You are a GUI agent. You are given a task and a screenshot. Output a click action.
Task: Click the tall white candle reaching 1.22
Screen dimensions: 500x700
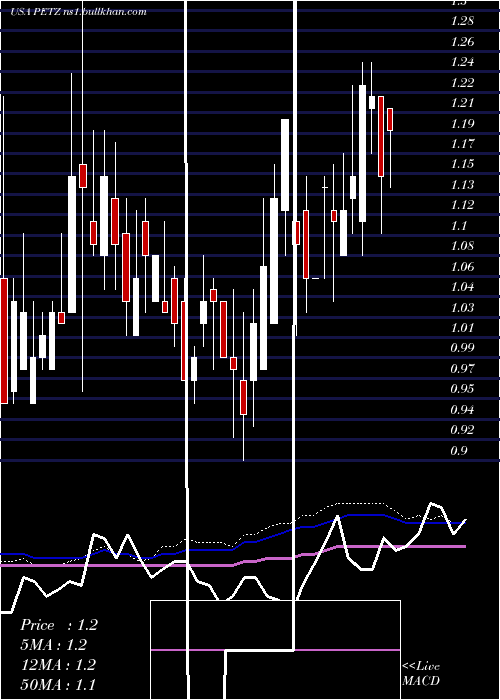(x=362, y=153)
